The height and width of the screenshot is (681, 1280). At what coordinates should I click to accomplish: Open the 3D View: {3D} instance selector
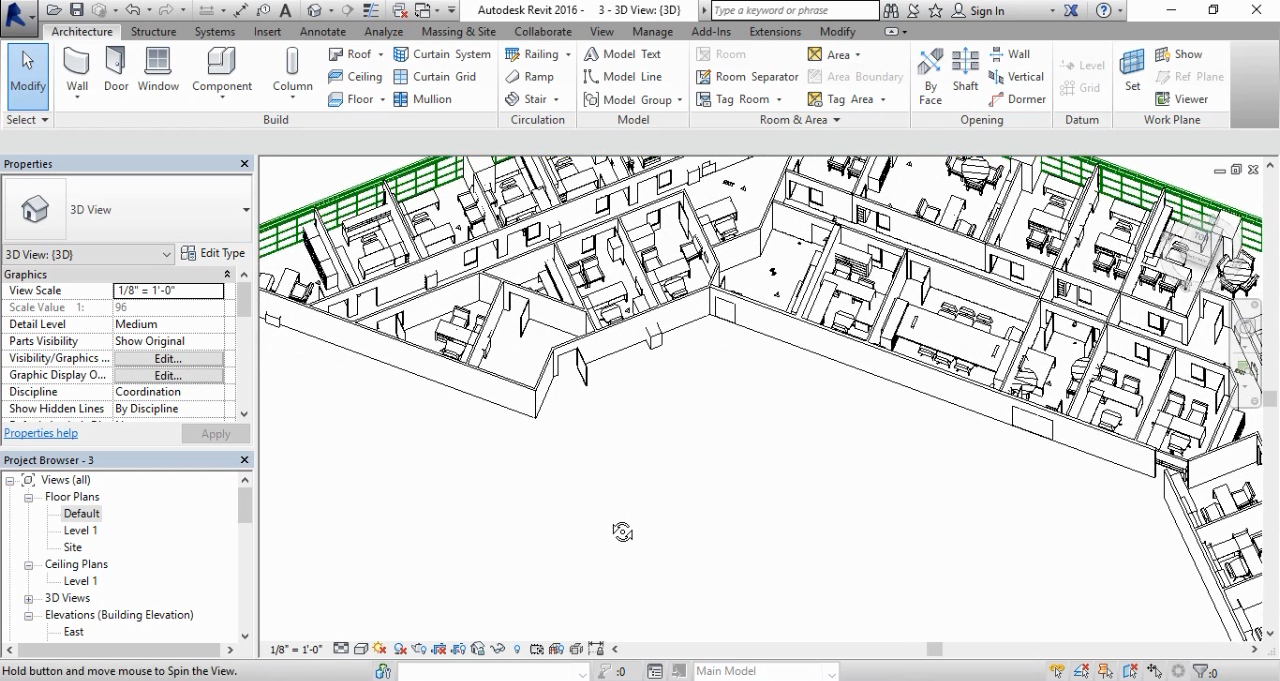coord(88,254)
